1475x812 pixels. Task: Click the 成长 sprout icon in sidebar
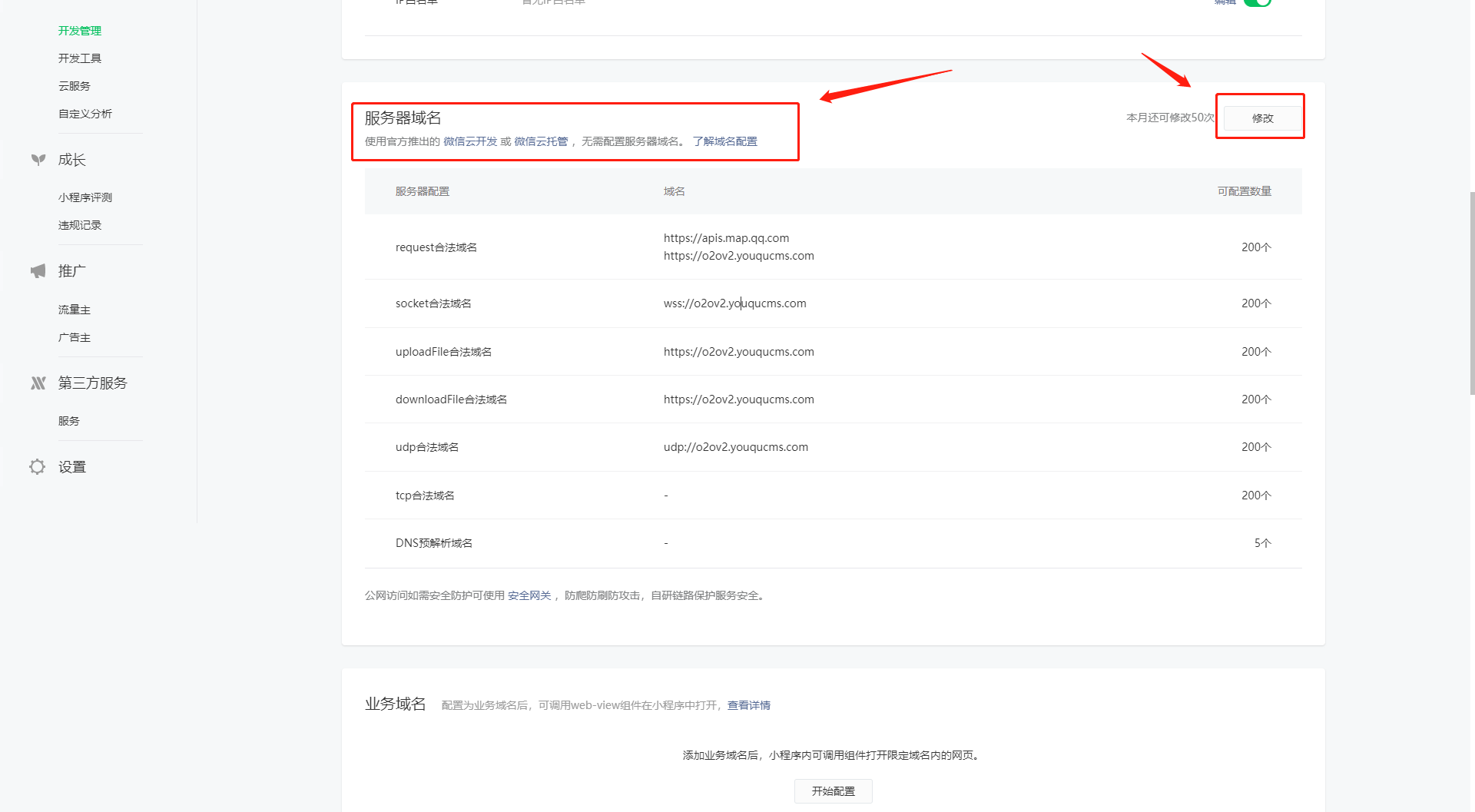38,160
